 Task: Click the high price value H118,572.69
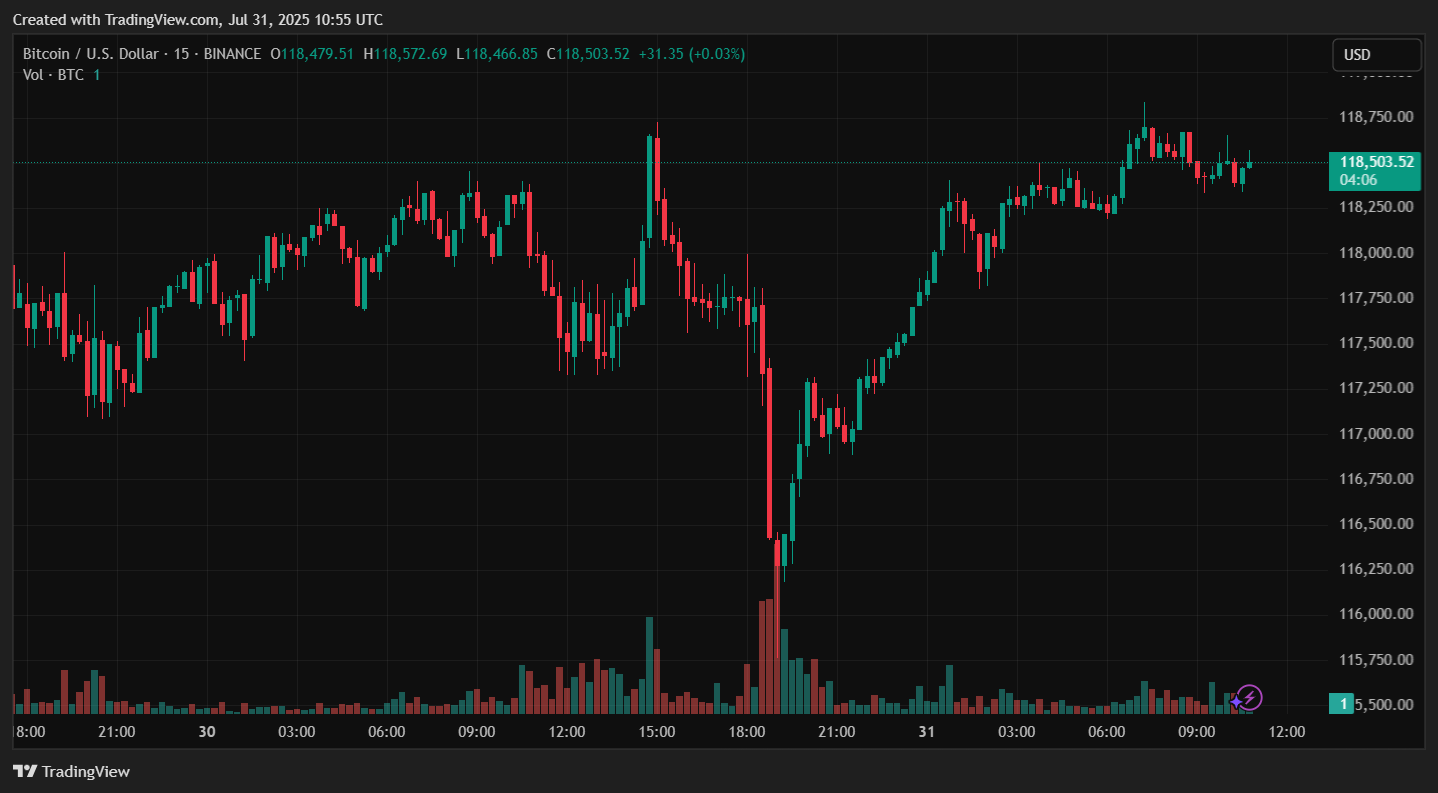coord(405,54)
